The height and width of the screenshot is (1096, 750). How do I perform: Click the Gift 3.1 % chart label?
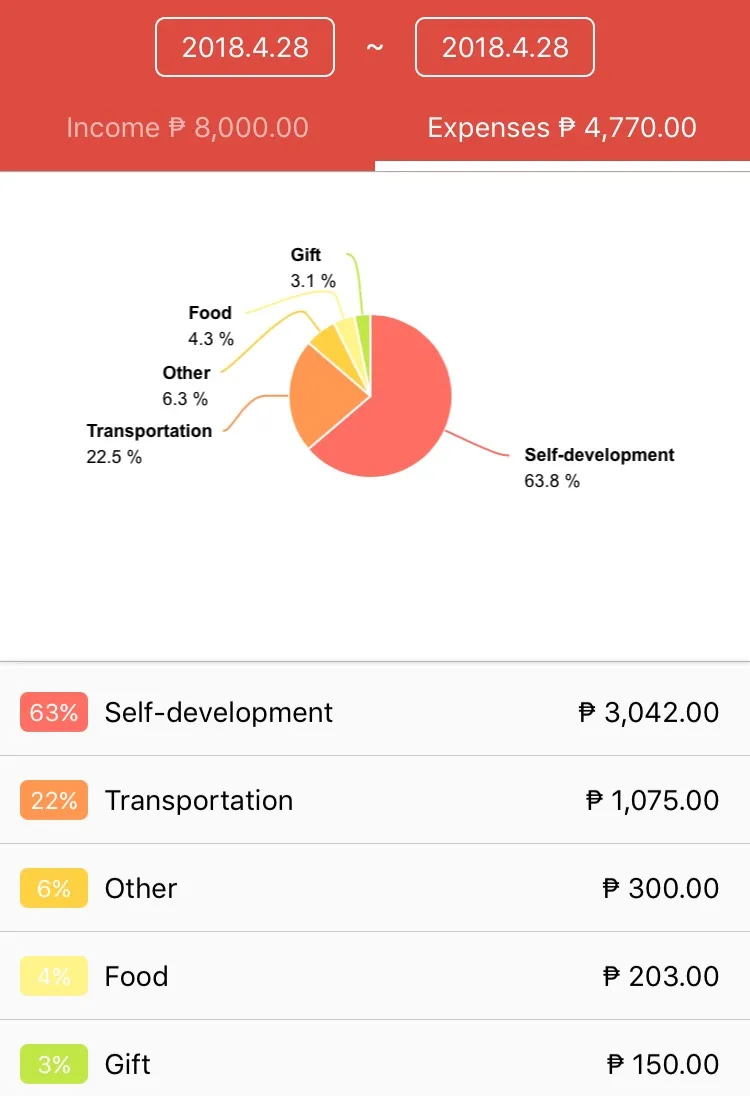click(313, 268)
